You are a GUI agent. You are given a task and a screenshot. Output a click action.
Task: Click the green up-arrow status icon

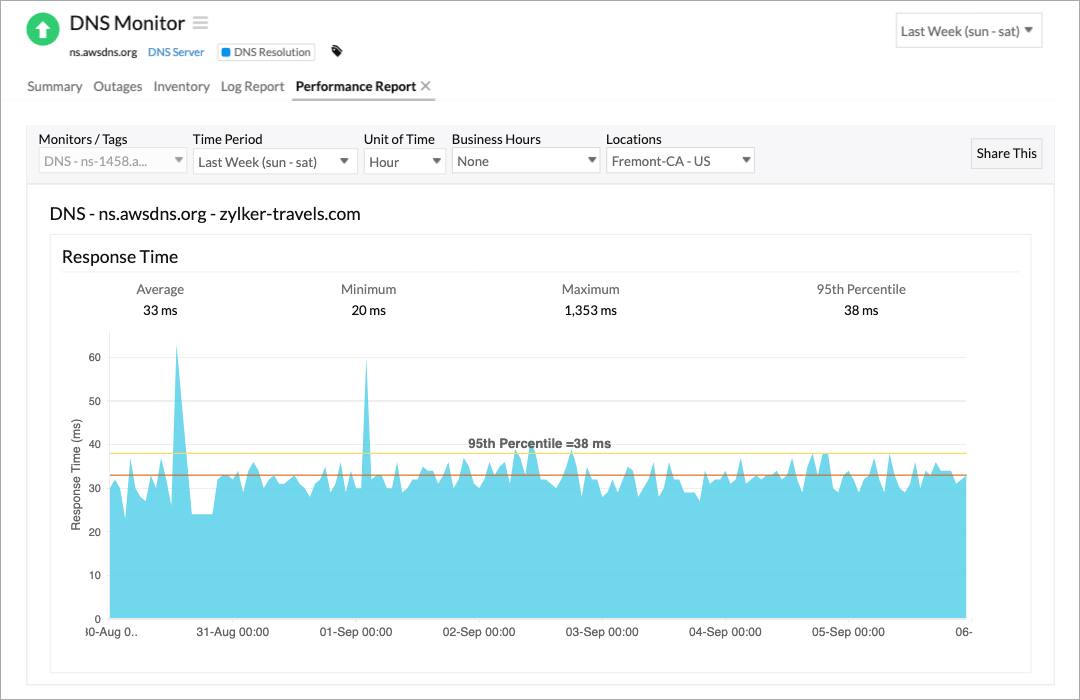click(42, 29)
